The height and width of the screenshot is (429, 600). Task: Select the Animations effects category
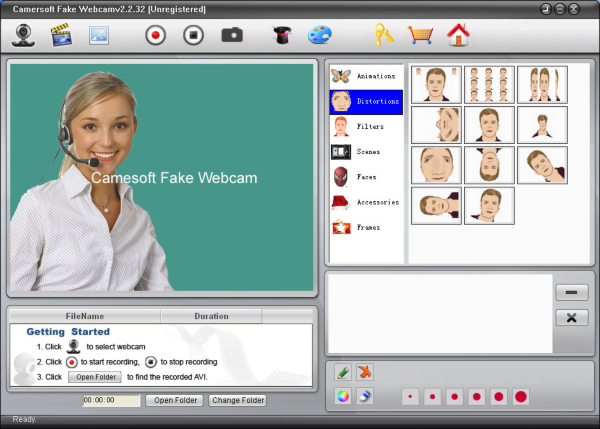point(366,76)
